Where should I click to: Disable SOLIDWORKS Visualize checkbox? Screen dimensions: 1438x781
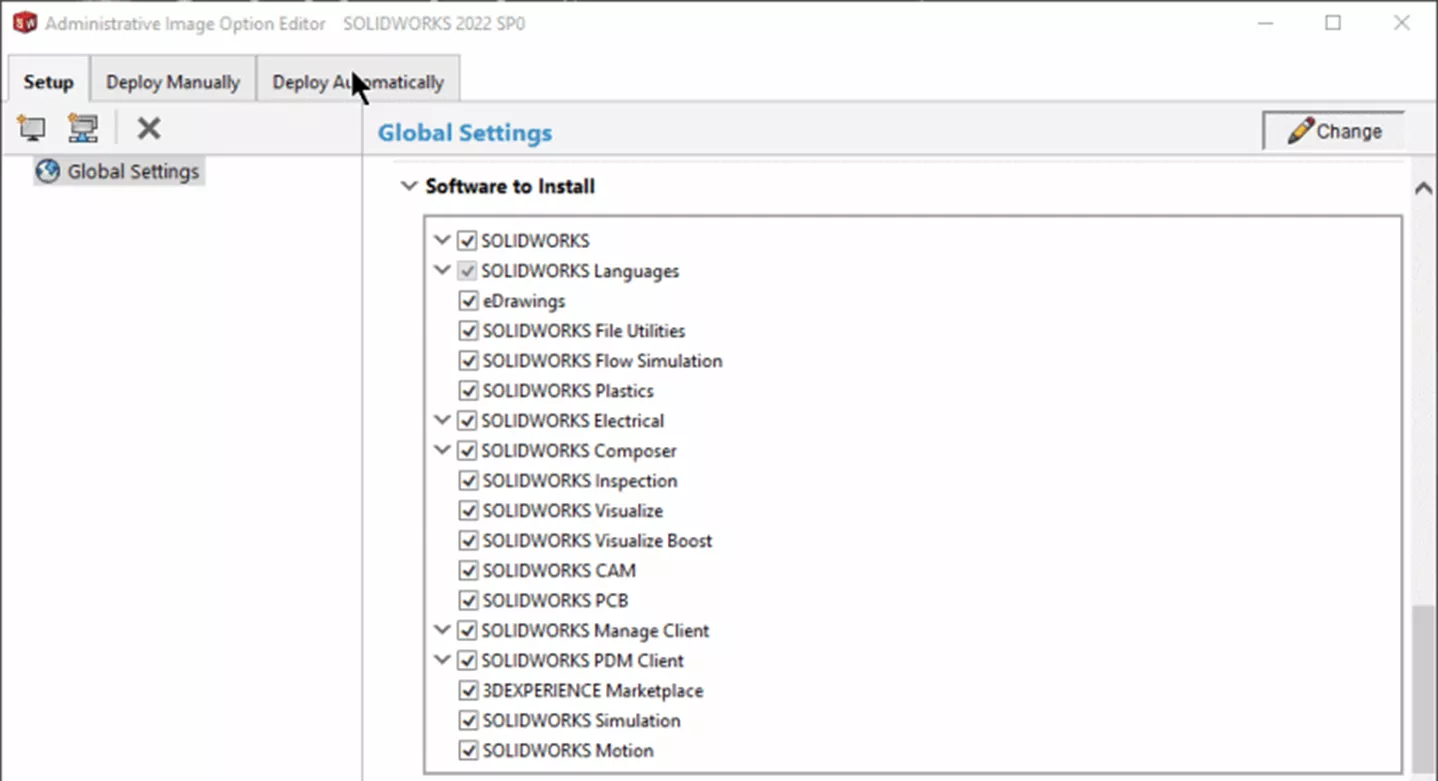(468, 511)
